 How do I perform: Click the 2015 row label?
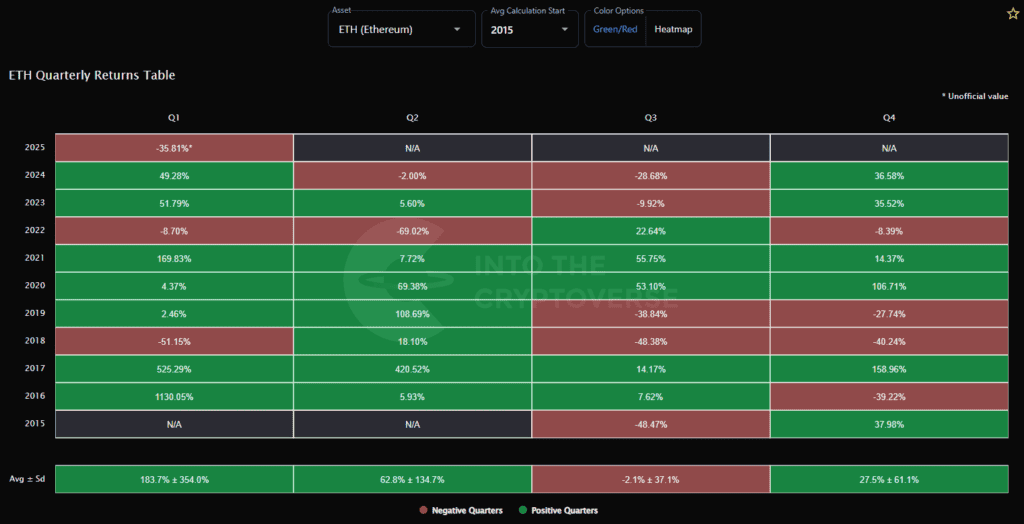(35, 423)
